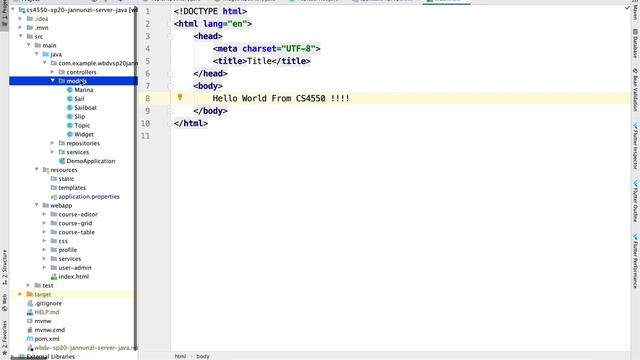Click the meta charset="UTF-8" line

267,49
